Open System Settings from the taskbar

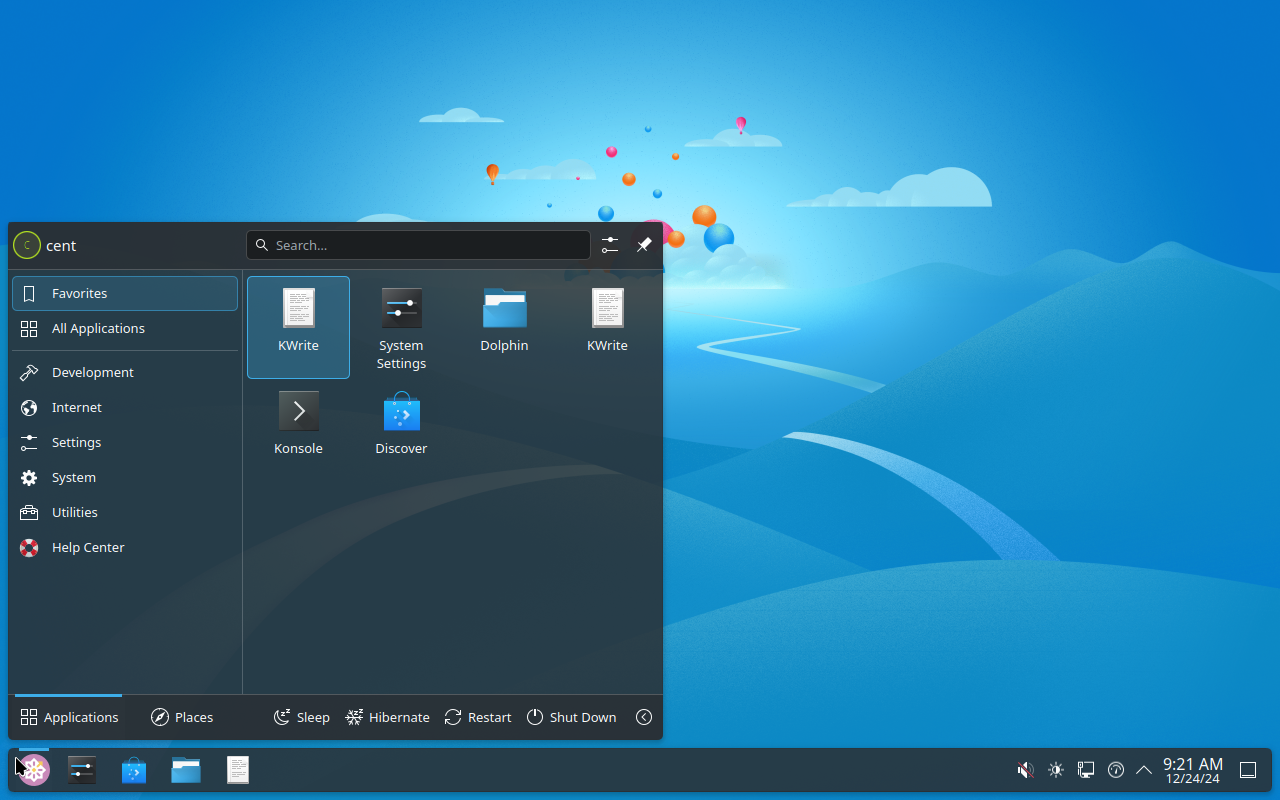coord(81,769)
